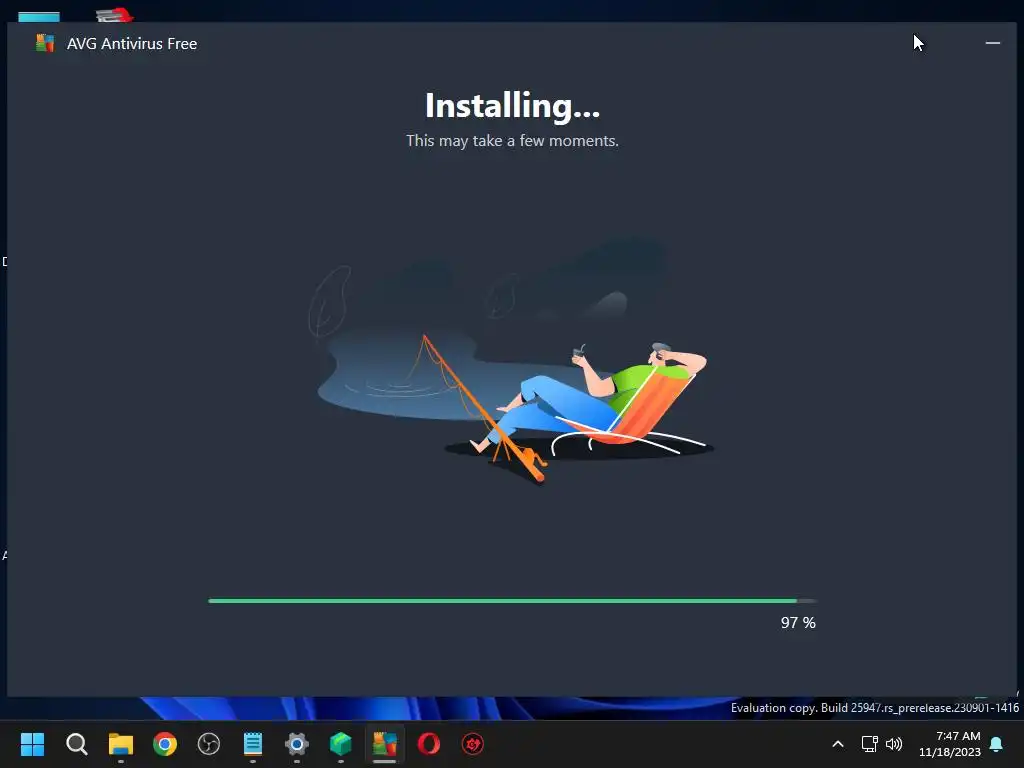Click the 97 % progress value
The height and width of the screenshot is (768, 1024).
(x=798, y=623)
